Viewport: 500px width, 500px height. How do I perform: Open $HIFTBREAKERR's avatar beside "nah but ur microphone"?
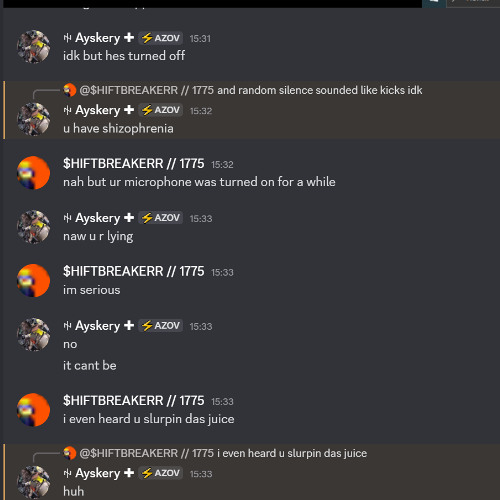pyautogui.click(x=33, y=173)
